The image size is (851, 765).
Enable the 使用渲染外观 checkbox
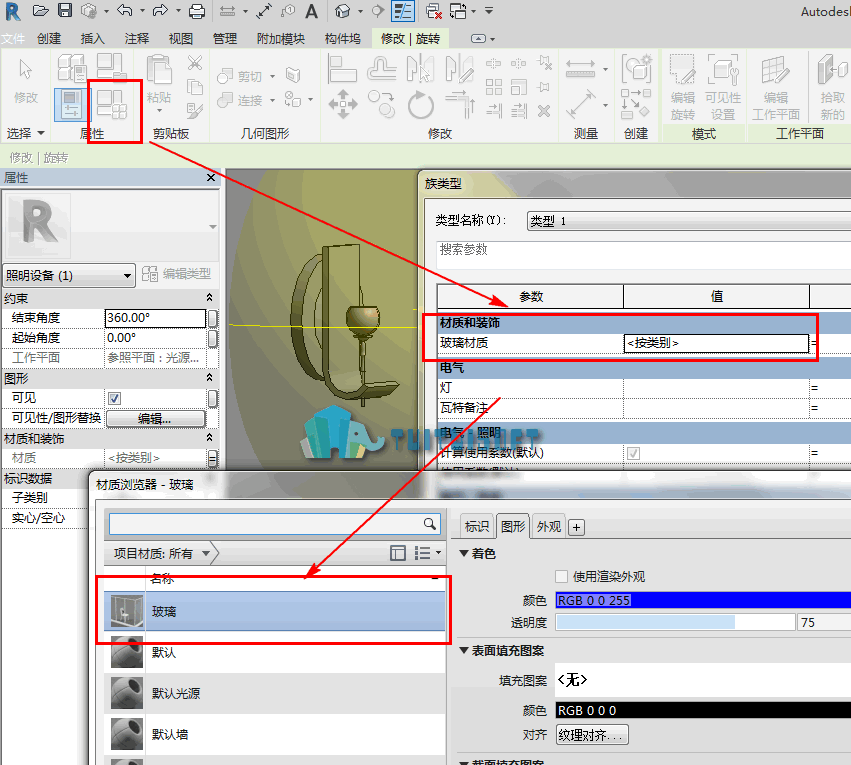(562, 576)
